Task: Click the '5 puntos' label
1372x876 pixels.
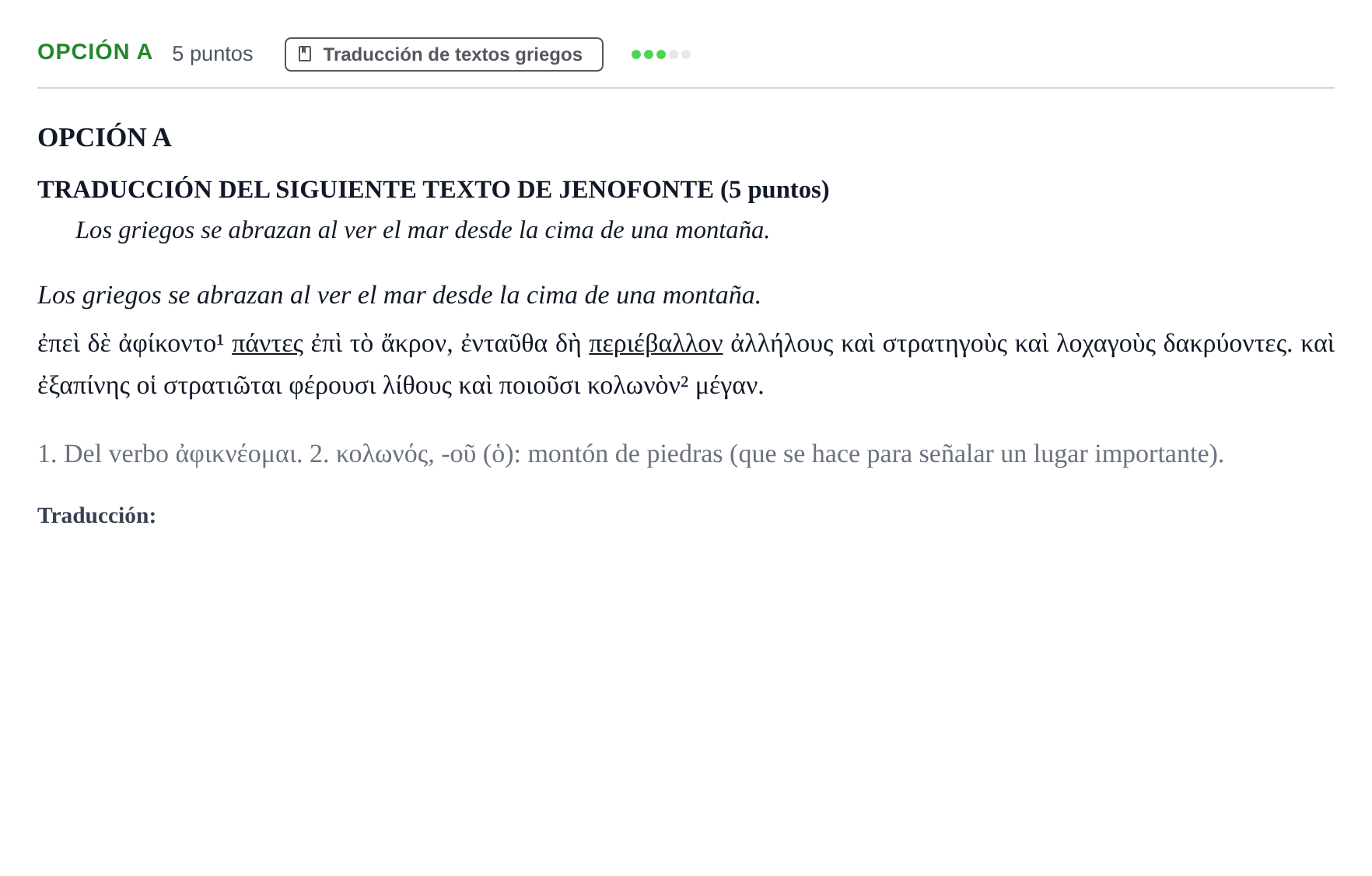Action: coord(212,54)
